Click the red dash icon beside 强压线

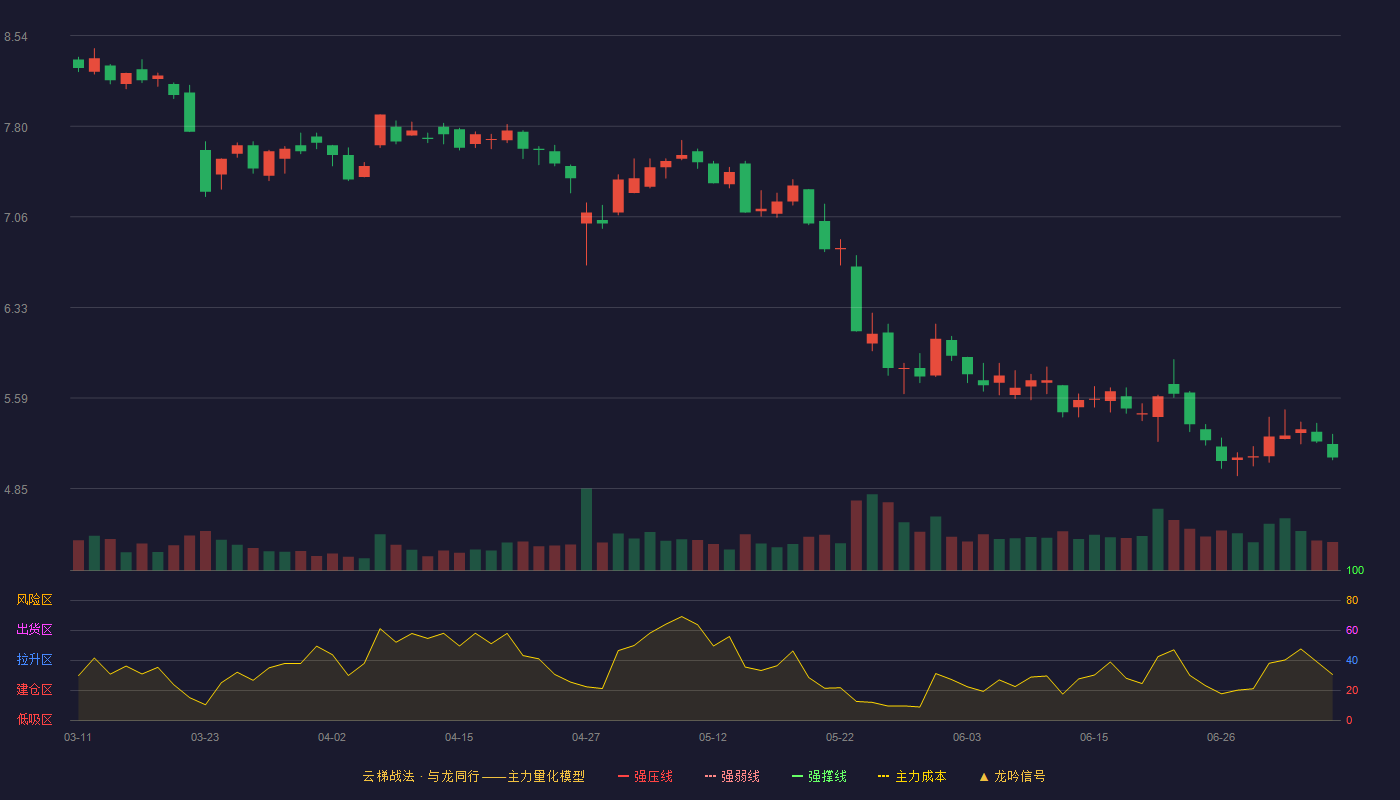[623, 776]
